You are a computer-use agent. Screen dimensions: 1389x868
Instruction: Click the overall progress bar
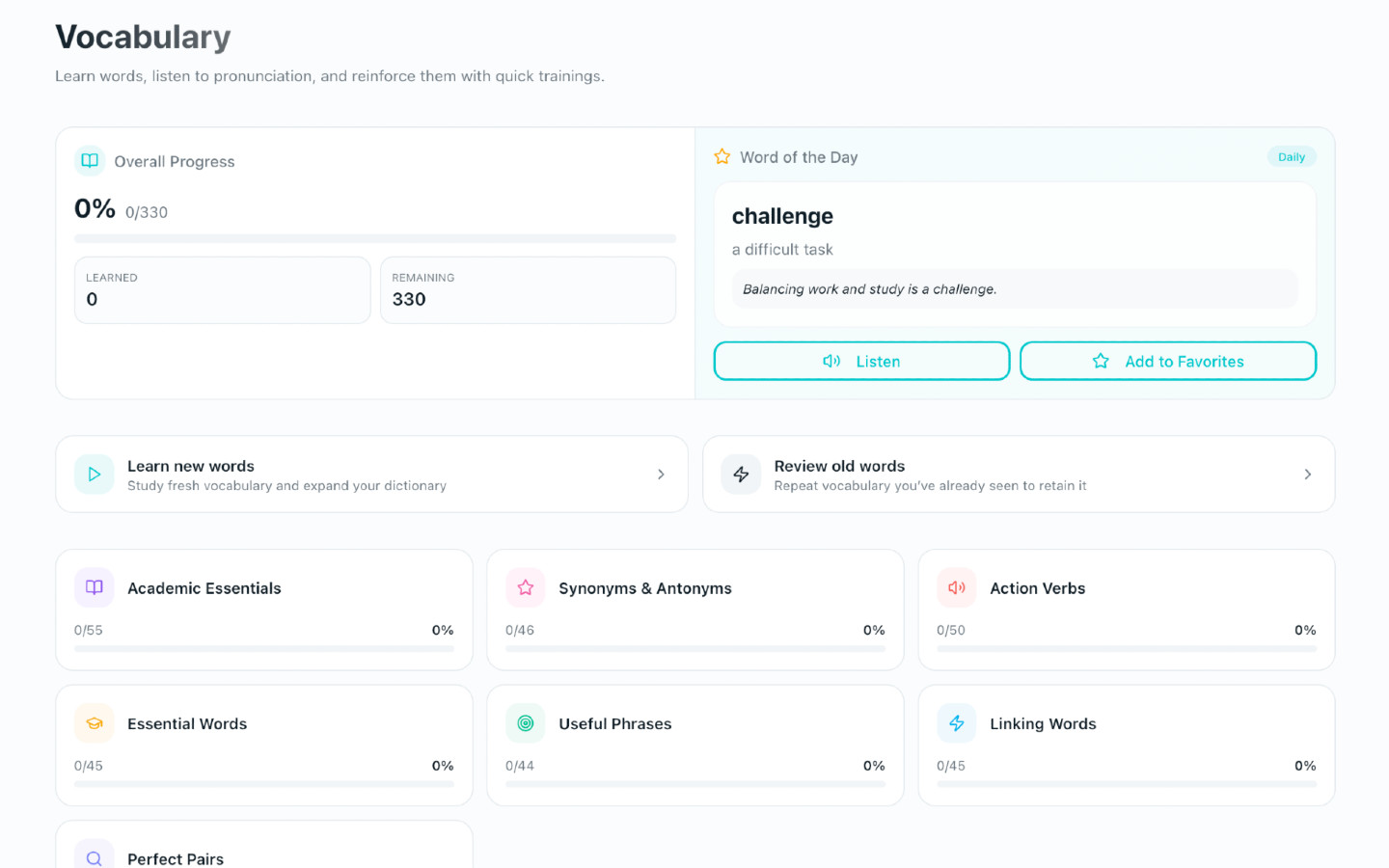[x=375, y=238]
